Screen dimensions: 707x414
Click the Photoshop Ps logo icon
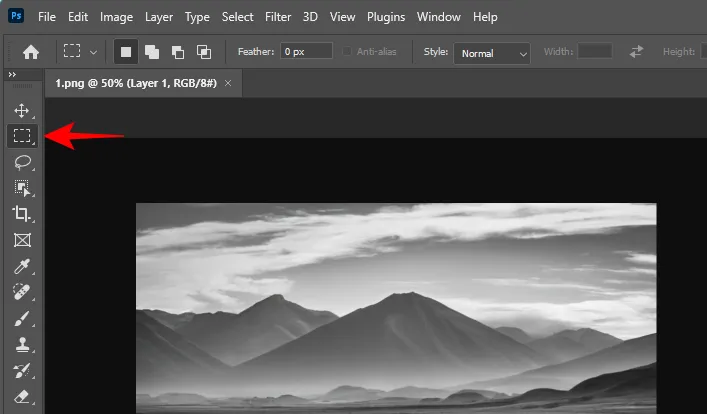coord(16,16)
